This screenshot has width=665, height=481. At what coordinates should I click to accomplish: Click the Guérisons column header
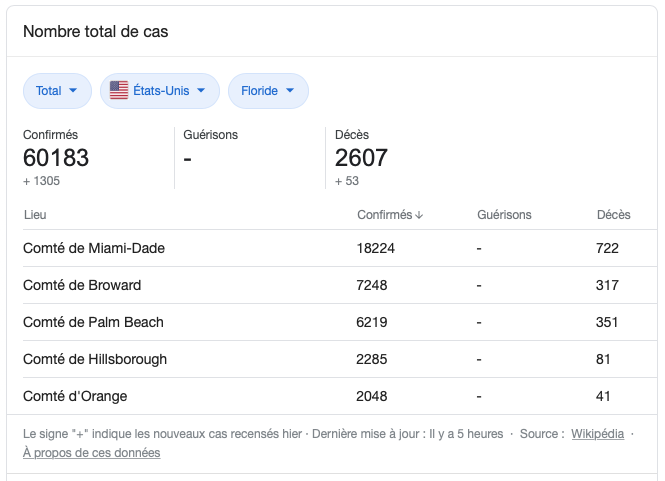504,215
